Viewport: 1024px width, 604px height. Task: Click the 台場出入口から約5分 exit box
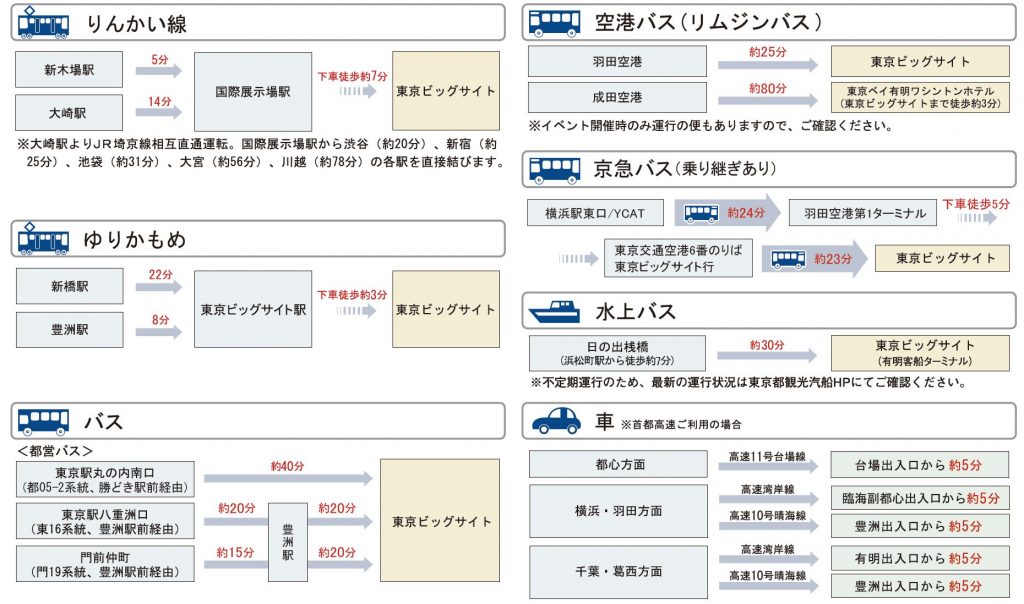click(x=920, y=465)
